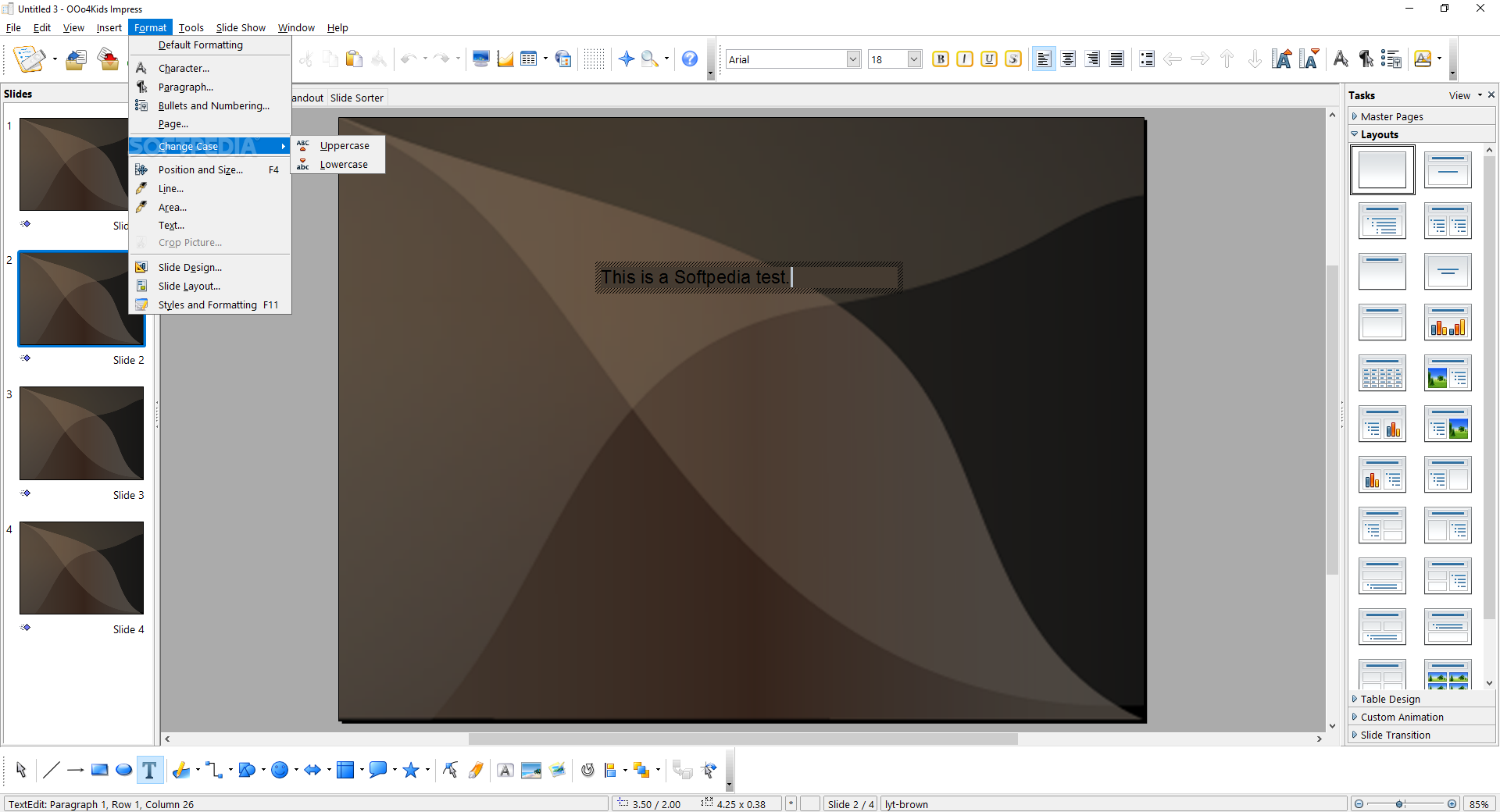
Task: Open the Slide Show menu
Action: pyautogui.click(x=241, y=27)
